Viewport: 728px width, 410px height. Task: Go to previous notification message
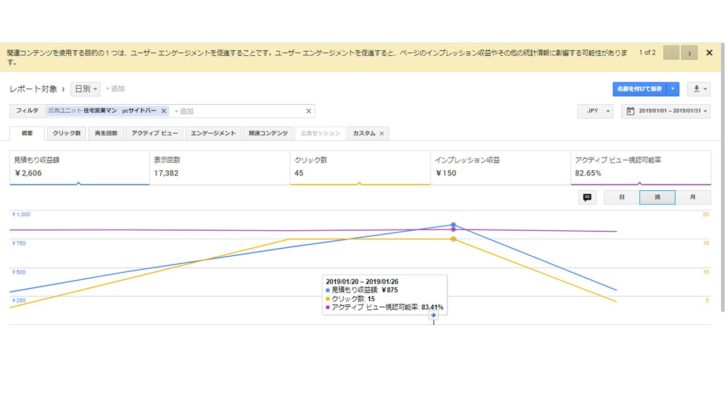pos(670,52)
